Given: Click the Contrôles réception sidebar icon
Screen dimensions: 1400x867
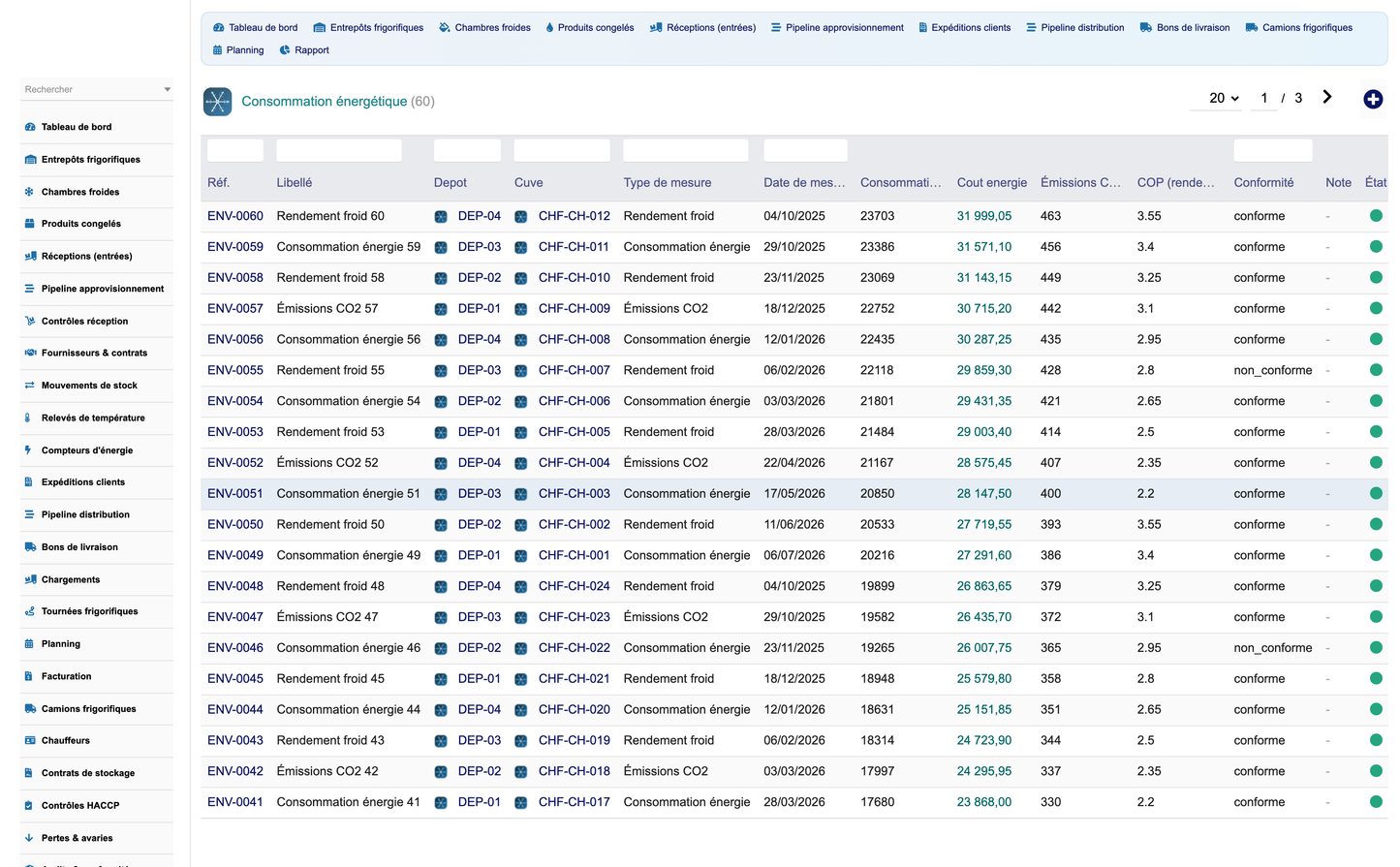Looking at the screenshot, I should [x=30, y=321].
